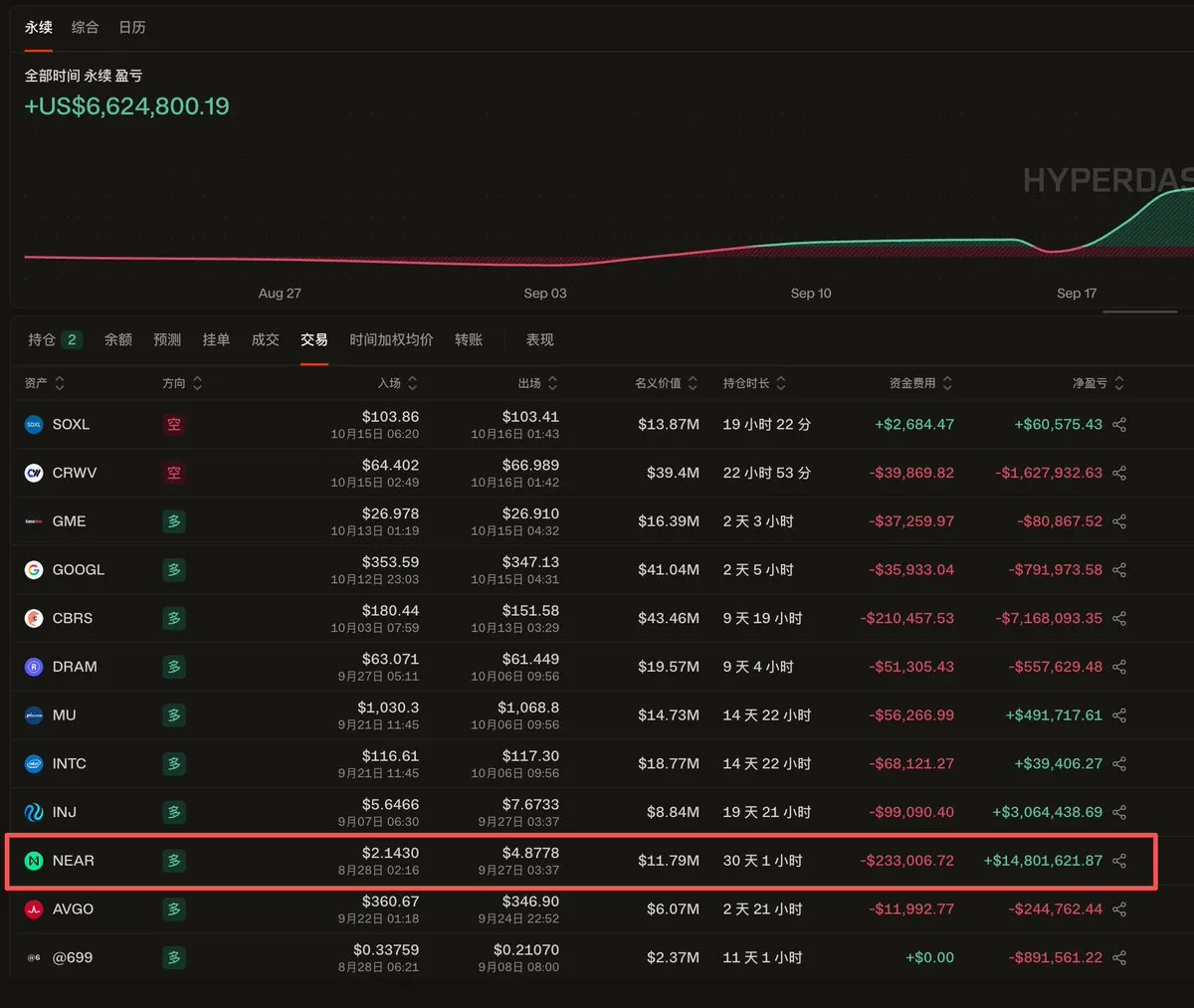Image resolution: width=1194 pixels, height=1008 pixels.
Task: Click the GOOGL asset logo
Action: 34,570
